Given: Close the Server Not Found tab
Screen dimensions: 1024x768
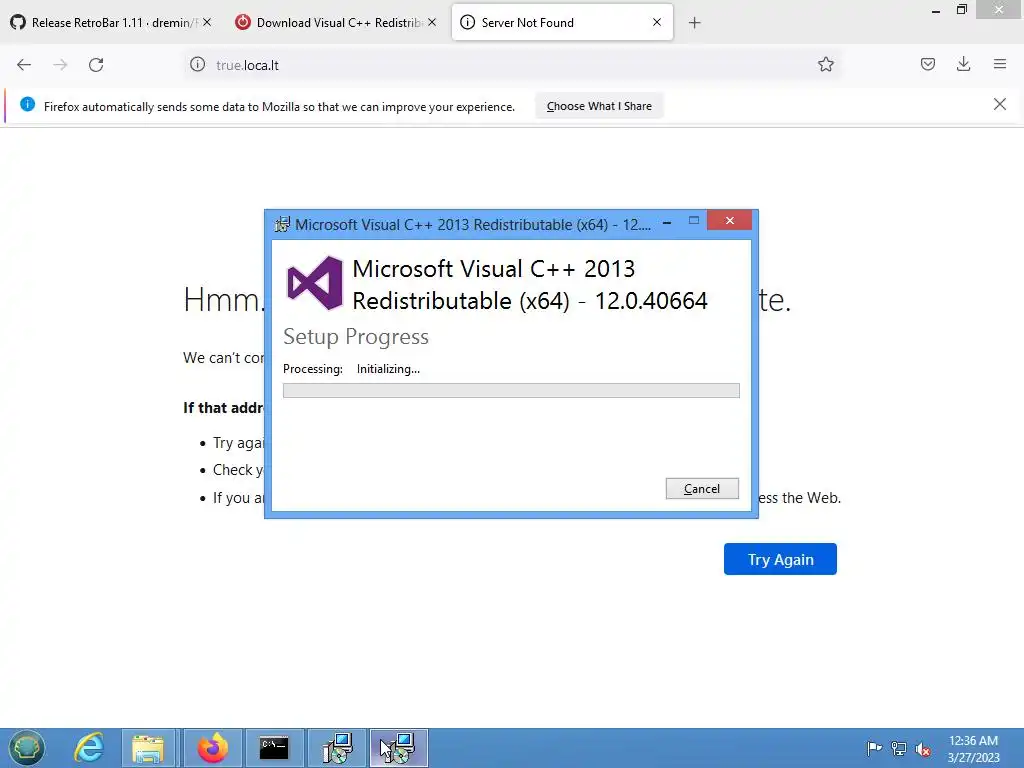Looking at the screenshot, I should [x=657, y=22].
